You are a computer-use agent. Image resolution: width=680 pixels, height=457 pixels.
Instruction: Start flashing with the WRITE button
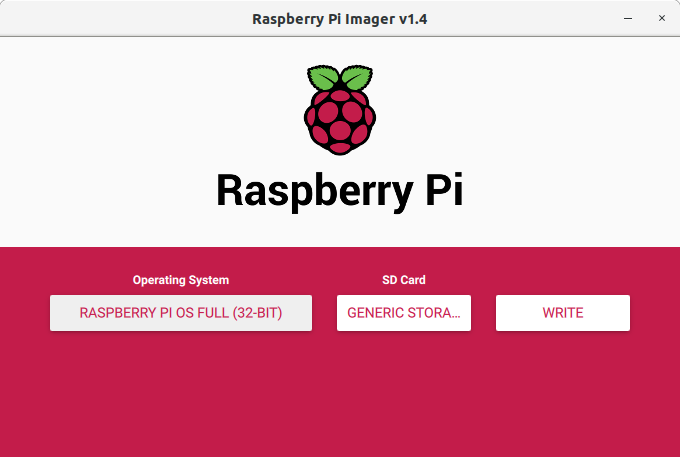563,313
